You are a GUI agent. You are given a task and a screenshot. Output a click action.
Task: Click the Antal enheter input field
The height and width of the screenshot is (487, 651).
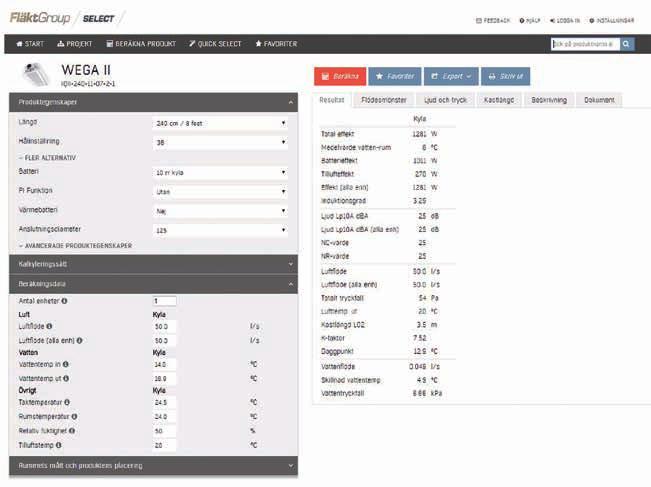(164, 301)
